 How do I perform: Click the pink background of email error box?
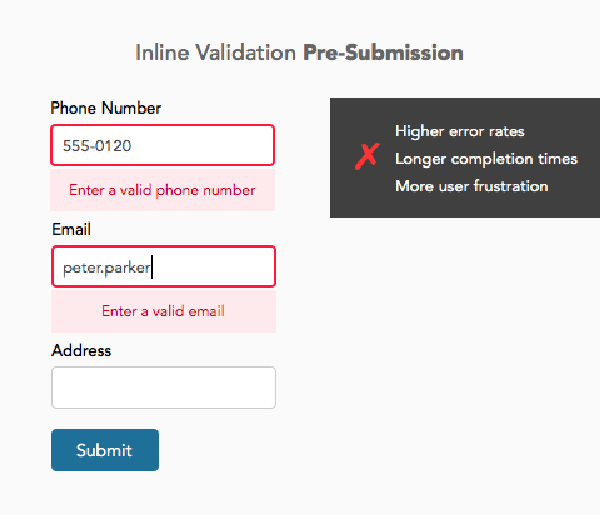pyautogui.click(x=163, y=326)
